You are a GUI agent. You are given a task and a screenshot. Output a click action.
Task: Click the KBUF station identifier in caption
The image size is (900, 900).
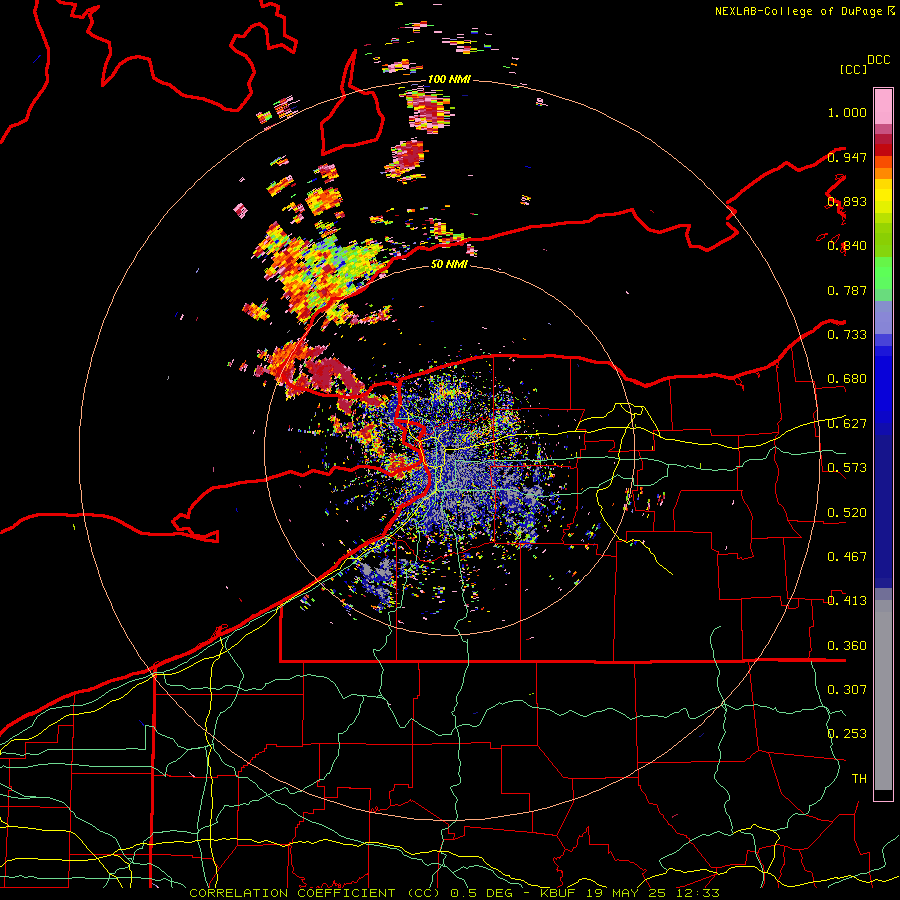(560, 893)
